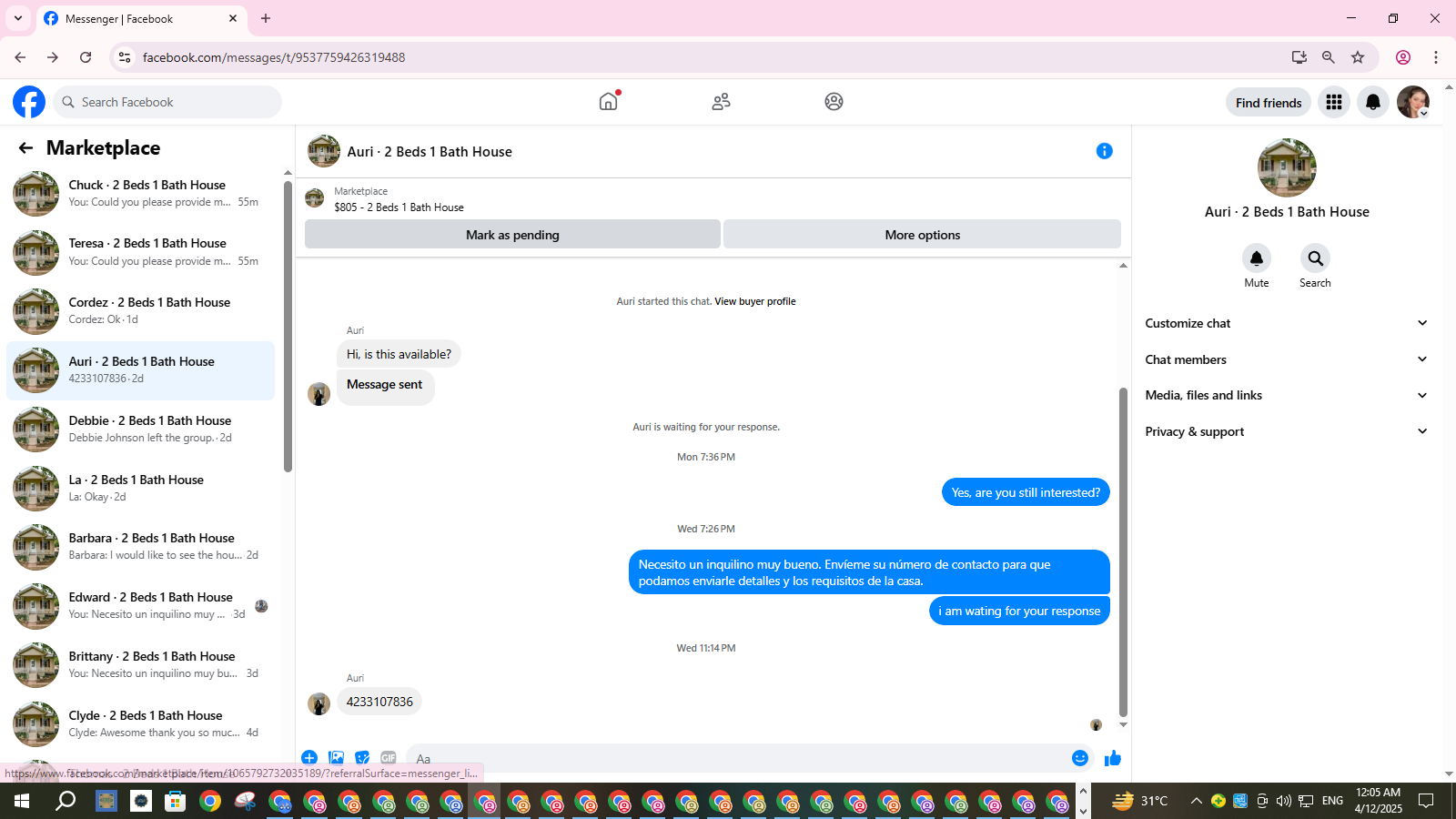Open Chuck's 2 Beds 1 Bath House chat
Screen dimensions: 1456x819
tap(141, 194)
